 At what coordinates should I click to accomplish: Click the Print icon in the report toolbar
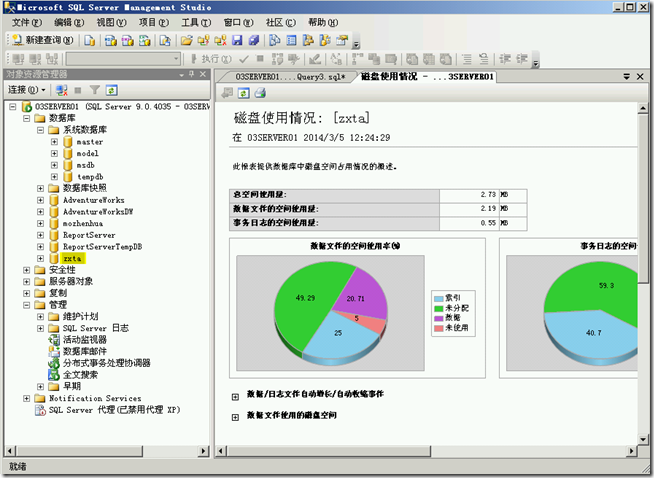260,93
